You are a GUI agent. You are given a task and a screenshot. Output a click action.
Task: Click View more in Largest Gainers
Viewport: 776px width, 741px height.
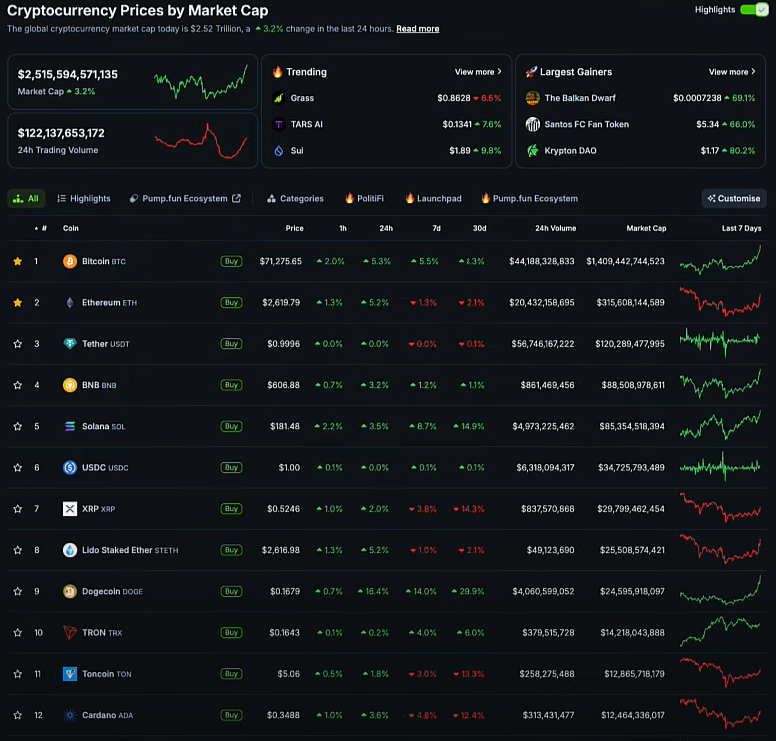[x=732, y=72]
